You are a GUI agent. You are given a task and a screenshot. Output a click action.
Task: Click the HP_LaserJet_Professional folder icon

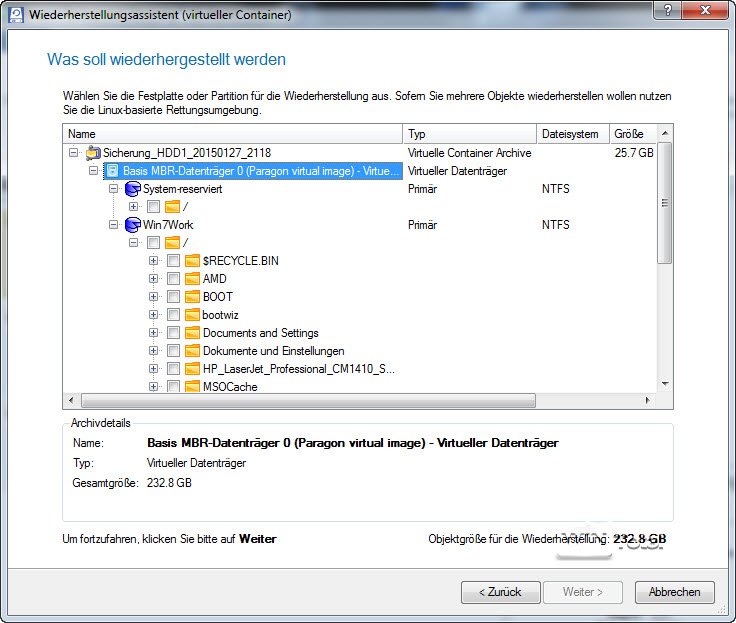pos(192,369)
